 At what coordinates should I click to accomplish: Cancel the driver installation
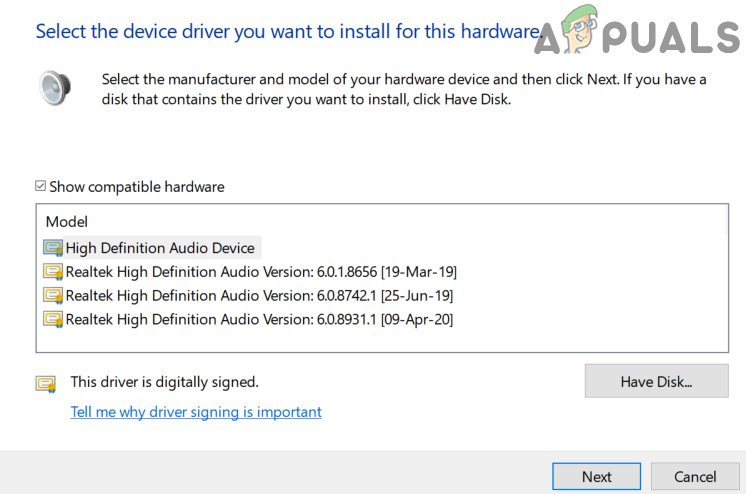[695, 477]
